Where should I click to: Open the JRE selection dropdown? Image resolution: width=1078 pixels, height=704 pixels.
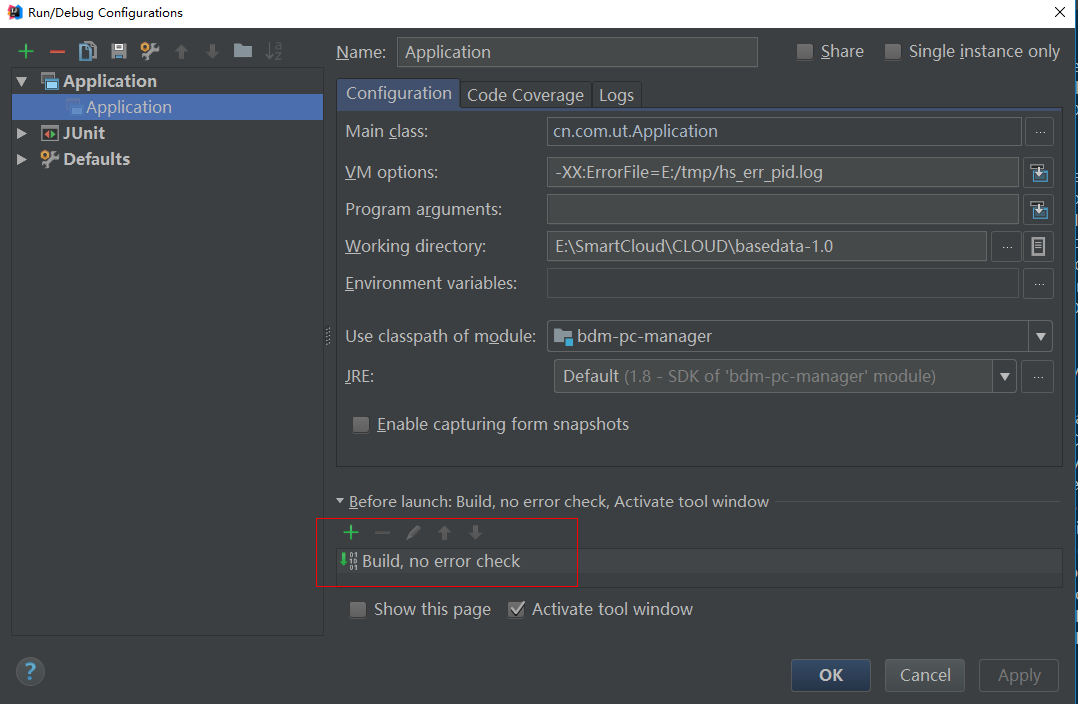coord(1004,376)
